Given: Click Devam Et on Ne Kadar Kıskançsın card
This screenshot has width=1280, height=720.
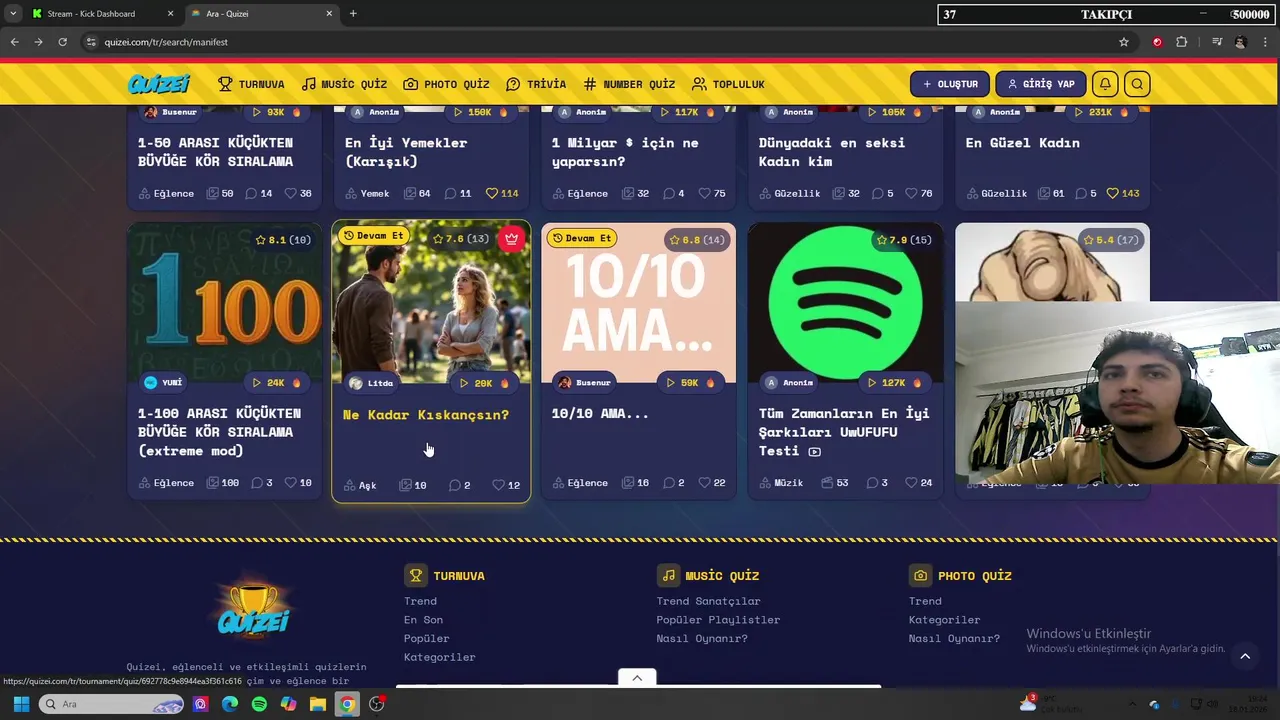Looking at the screenshot, I should [373, 236].
